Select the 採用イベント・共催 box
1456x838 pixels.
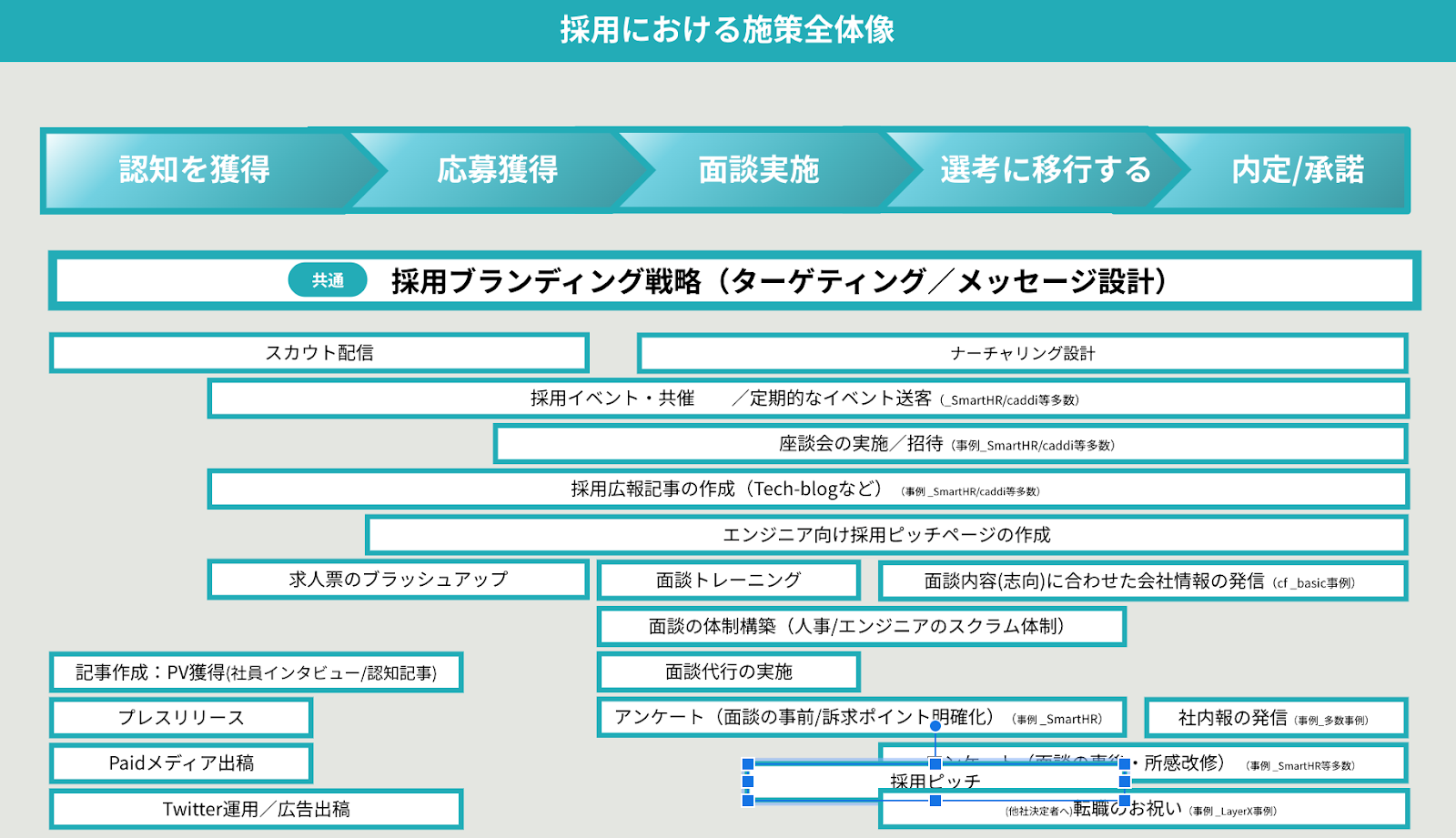click(808, 399)
